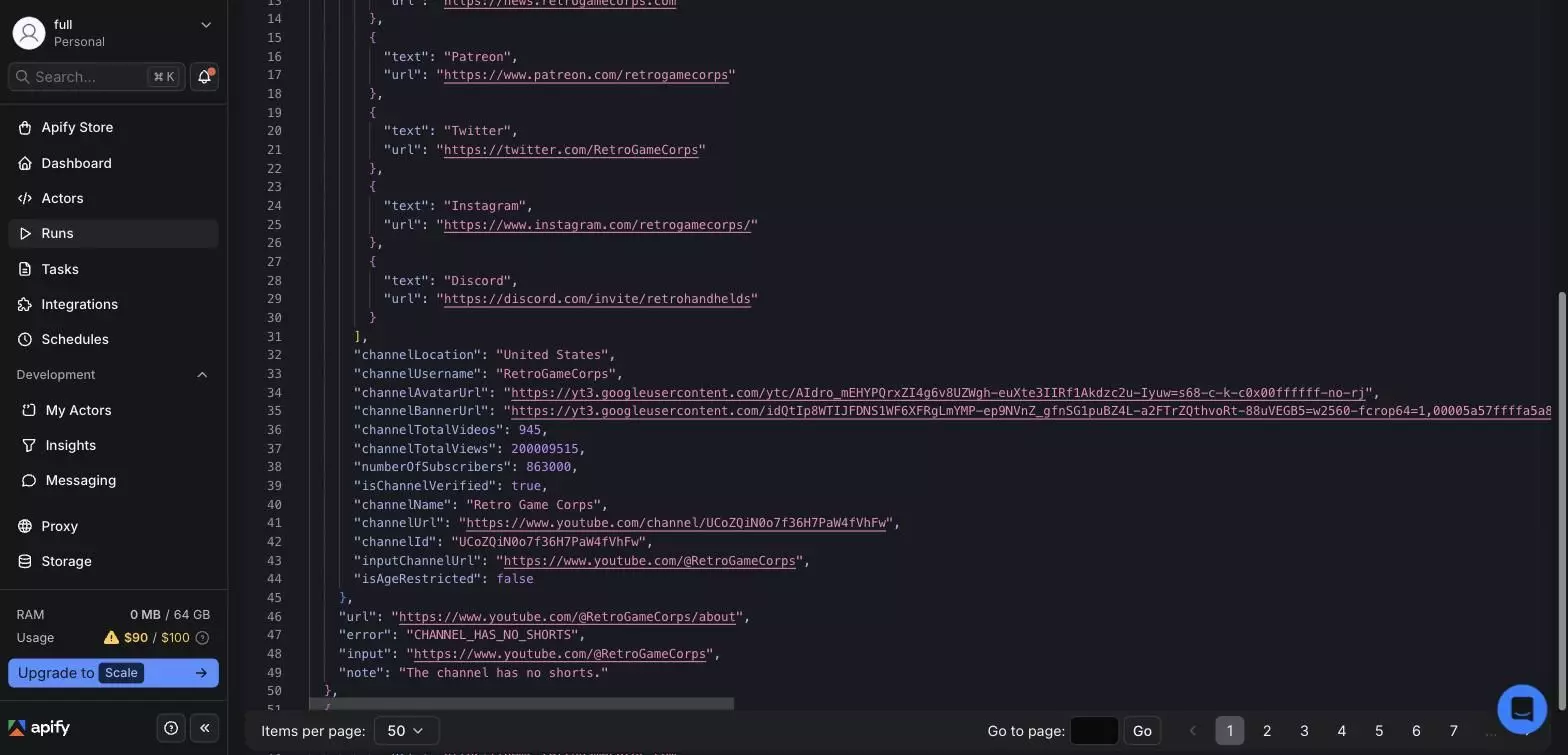Go to results page 5
The width and height of the screenshot is (1568, 755).
1379,731
